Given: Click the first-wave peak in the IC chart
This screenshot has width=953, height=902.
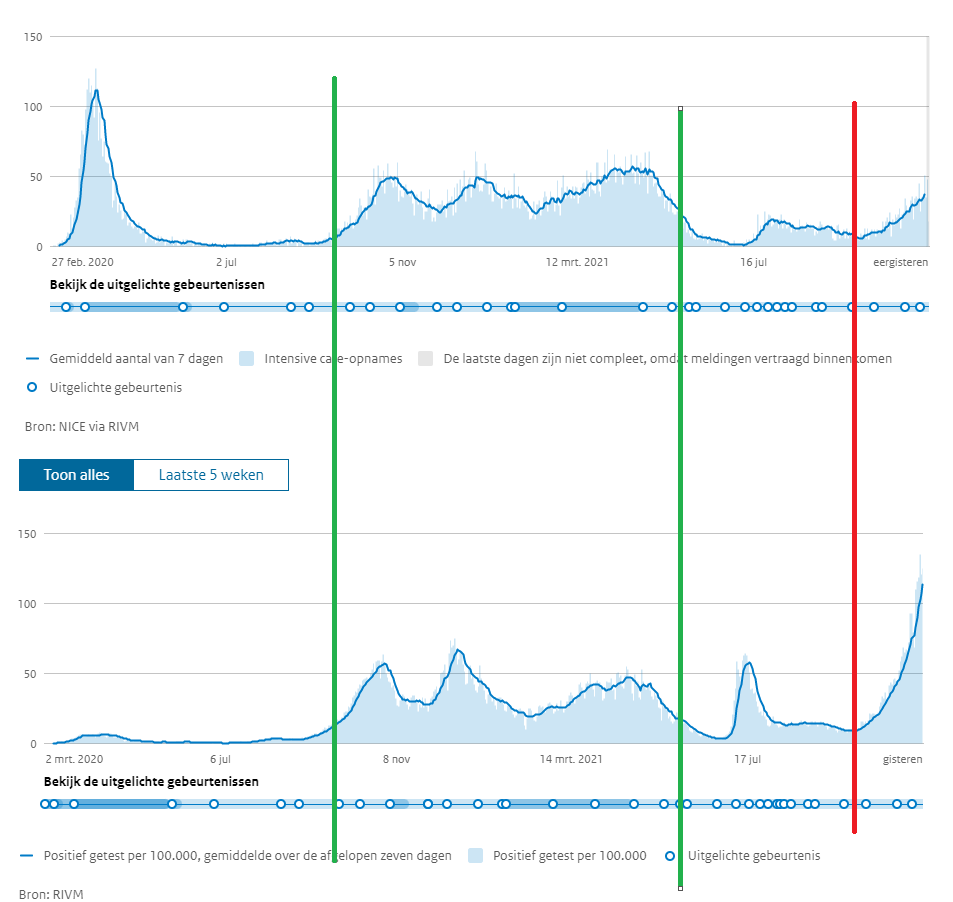Looking at the screenshot, I should 96,91.
